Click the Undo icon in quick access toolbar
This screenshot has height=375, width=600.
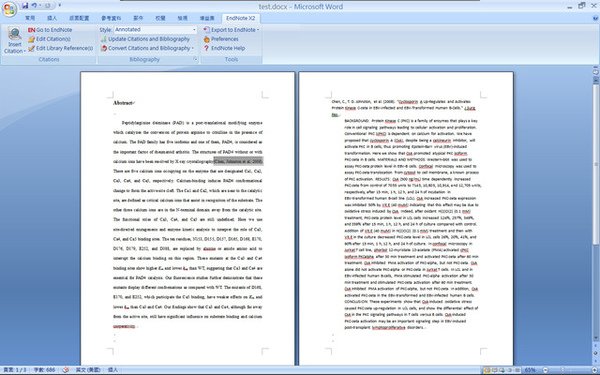pos(34,5)
